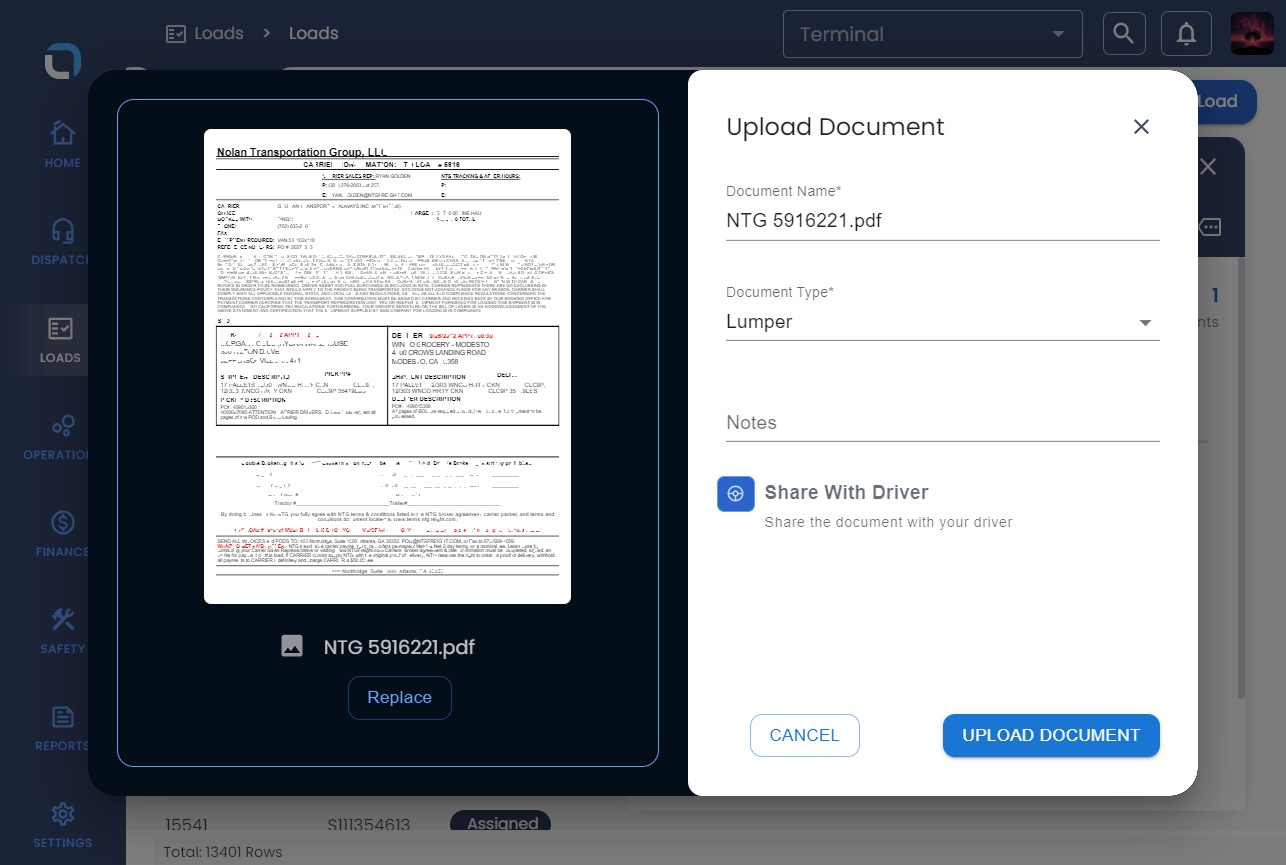1286x865 pixels.
Task: Click the cell reading S111354613
Action: click(x=369, y=825)
